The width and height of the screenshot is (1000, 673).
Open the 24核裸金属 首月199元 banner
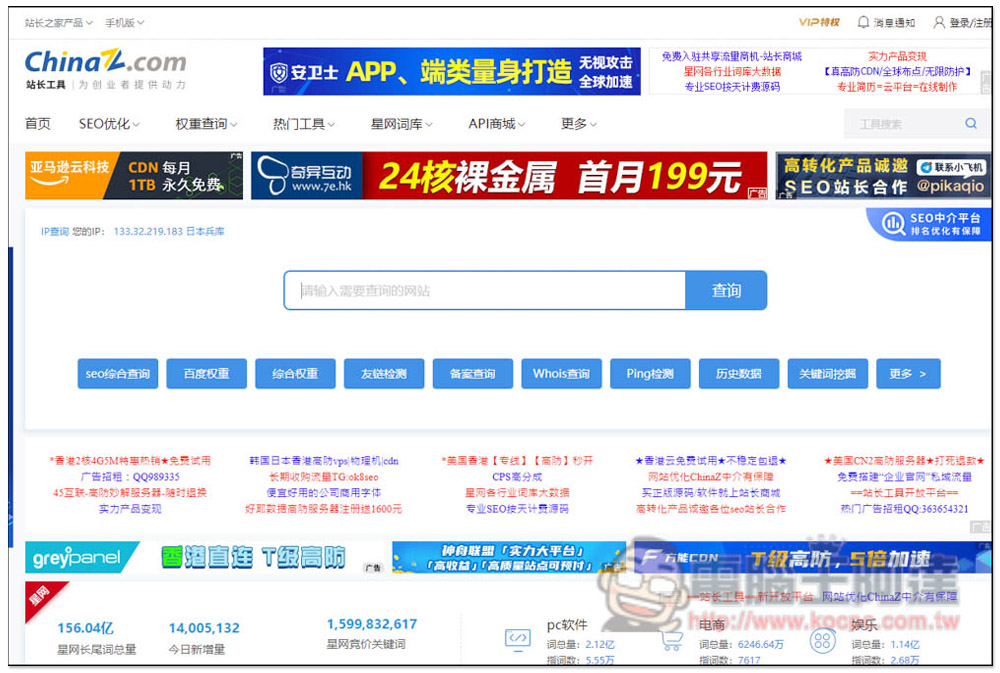click(x=509, y=175)
